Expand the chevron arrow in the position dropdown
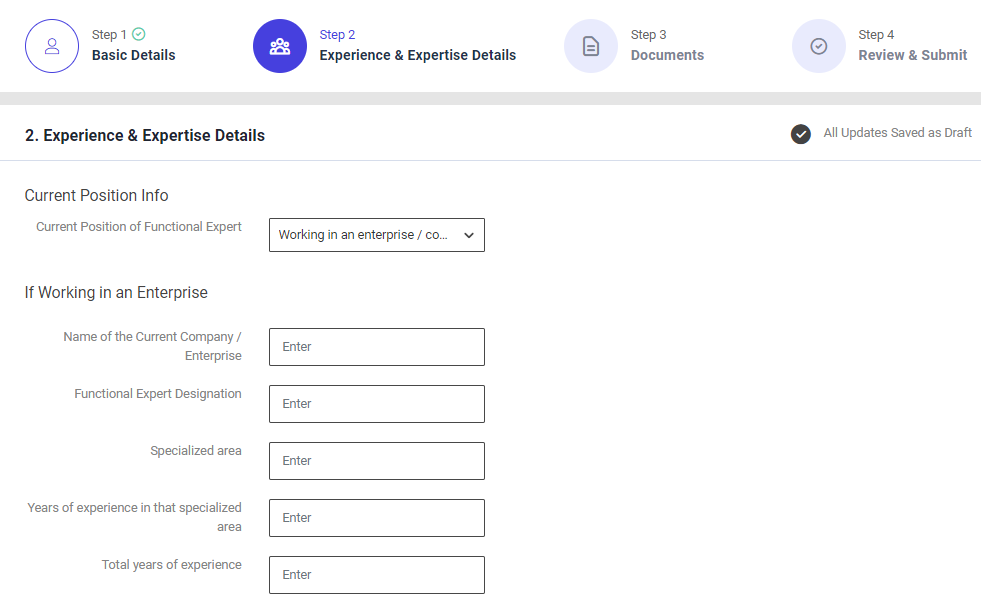 [x=469, y=235]
